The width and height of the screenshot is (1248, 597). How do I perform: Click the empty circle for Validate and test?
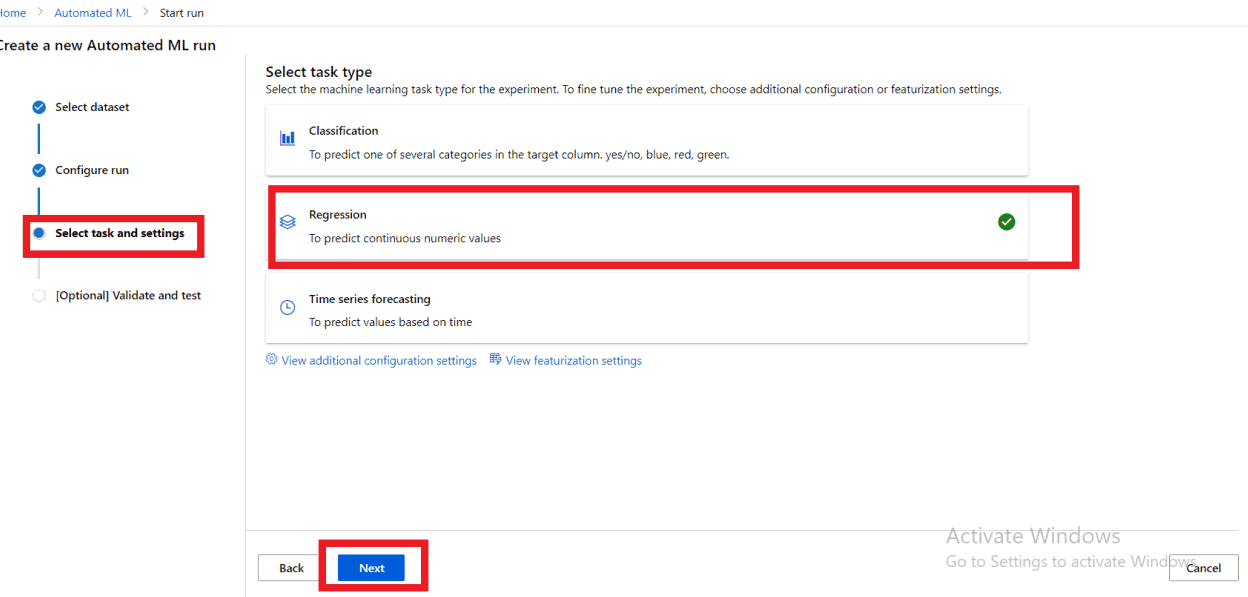point(39,296)
